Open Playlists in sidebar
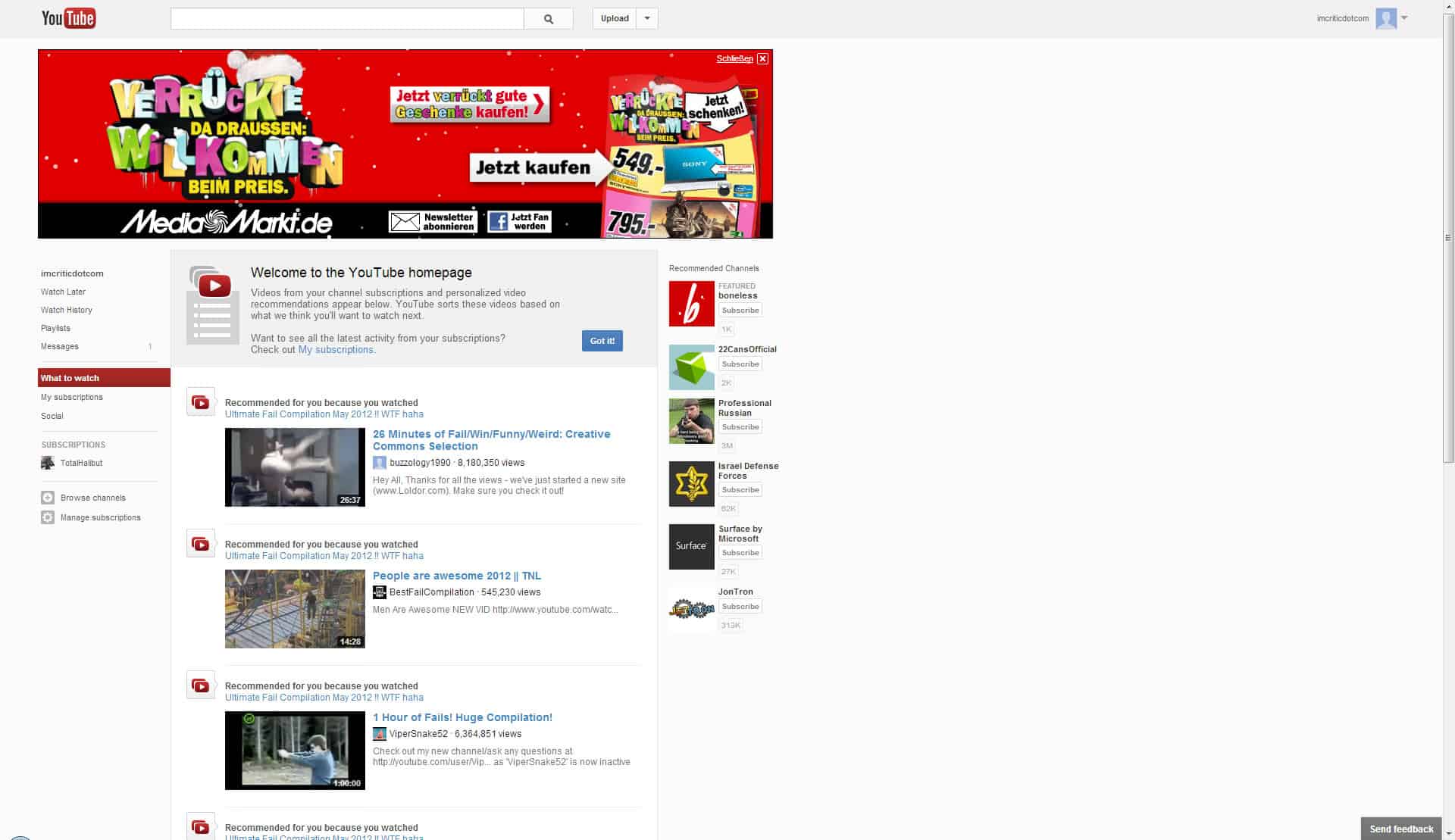This screenshot has height=840, width=1455. pos(55,328)
